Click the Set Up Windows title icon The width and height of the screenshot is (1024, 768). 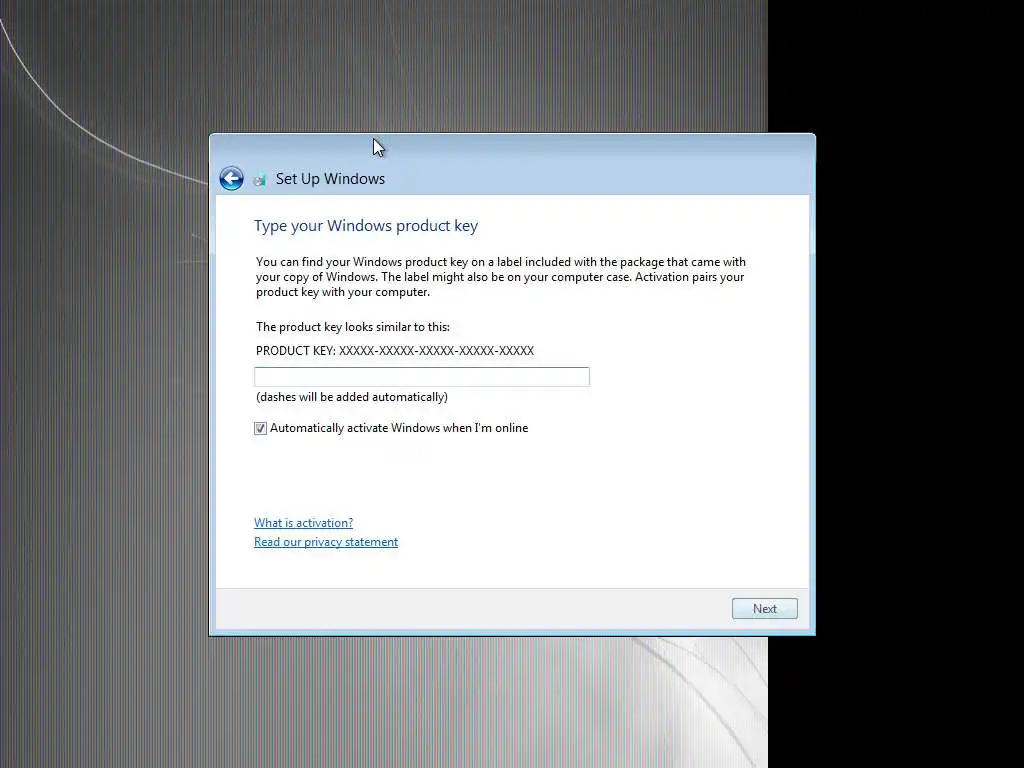pyautogui.click(x=259, y=180)
